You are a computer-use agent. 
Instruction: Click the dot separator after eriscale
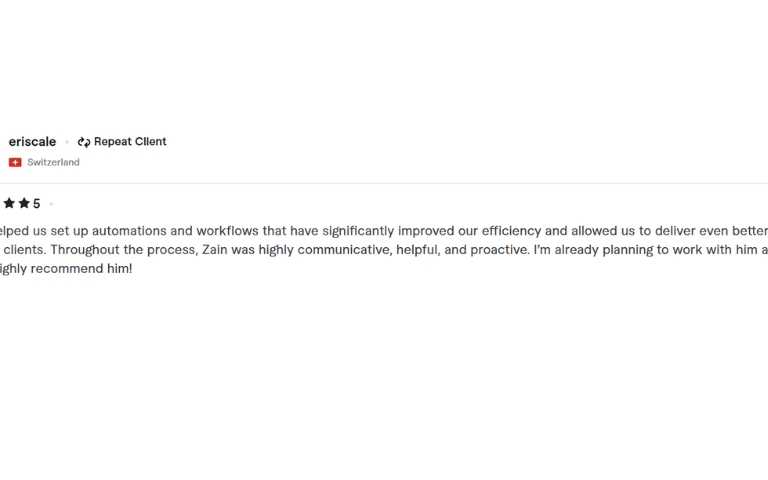[67, 142]
